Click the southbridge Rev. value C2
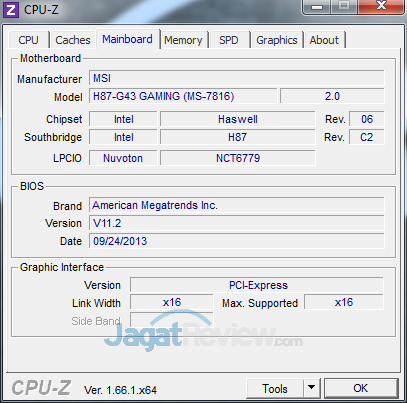 pos(367,137)
